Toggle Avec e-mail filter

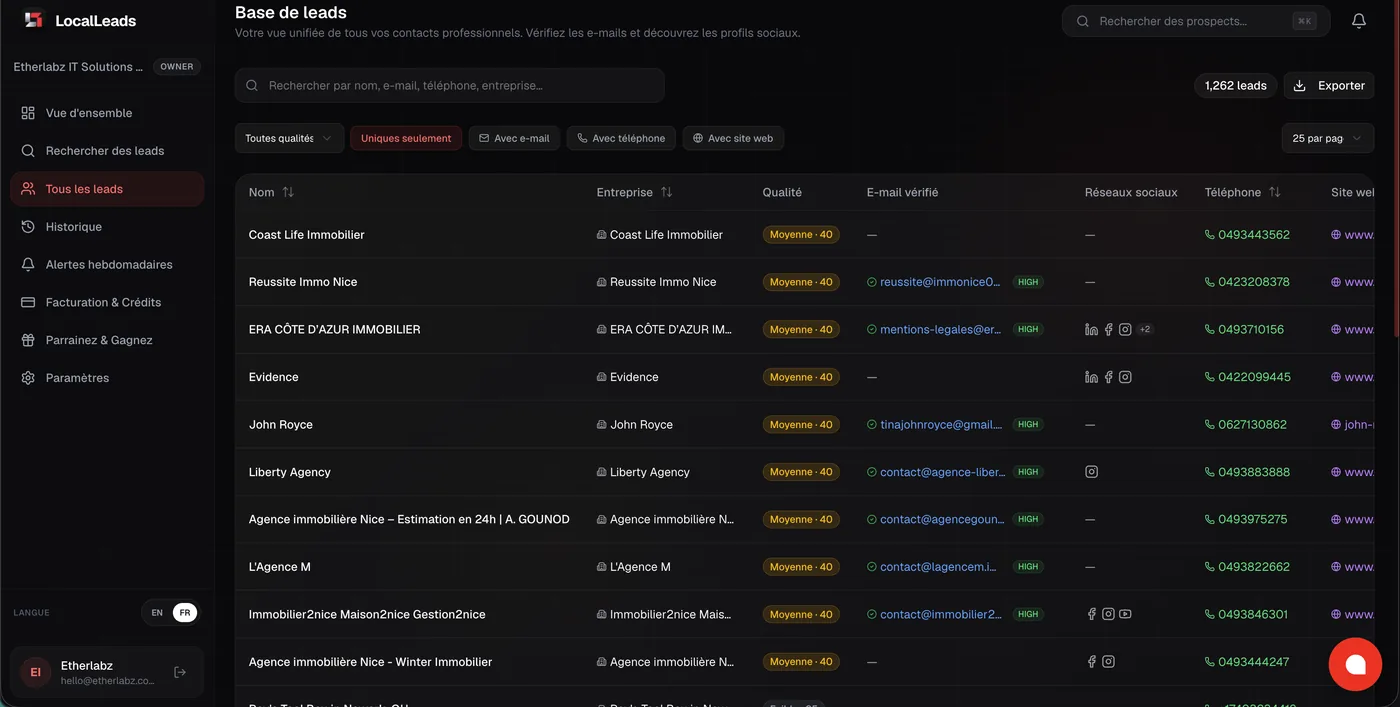[x=514, y=138]
